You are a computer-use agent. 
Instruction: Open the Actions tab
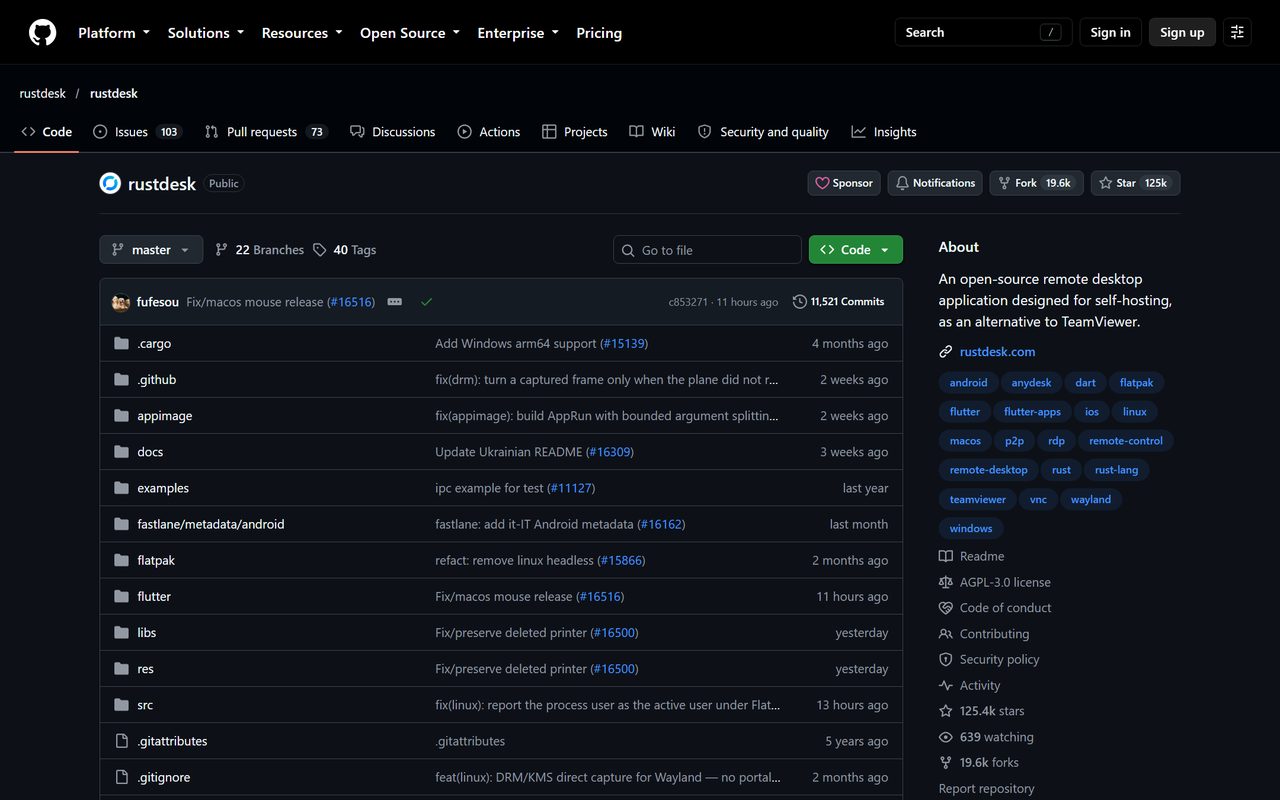tap(489, 132)
